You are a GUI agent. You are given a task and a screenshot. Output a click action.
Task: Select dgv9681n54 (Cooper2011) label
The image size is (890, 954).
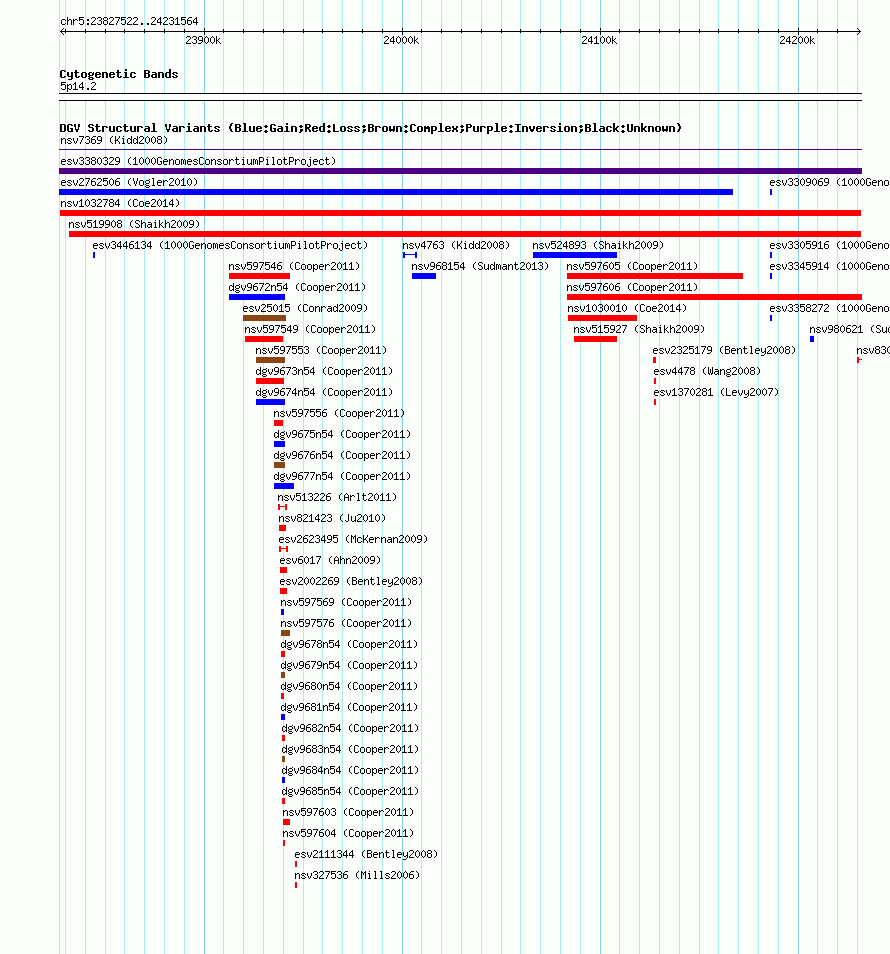(349, 707)
